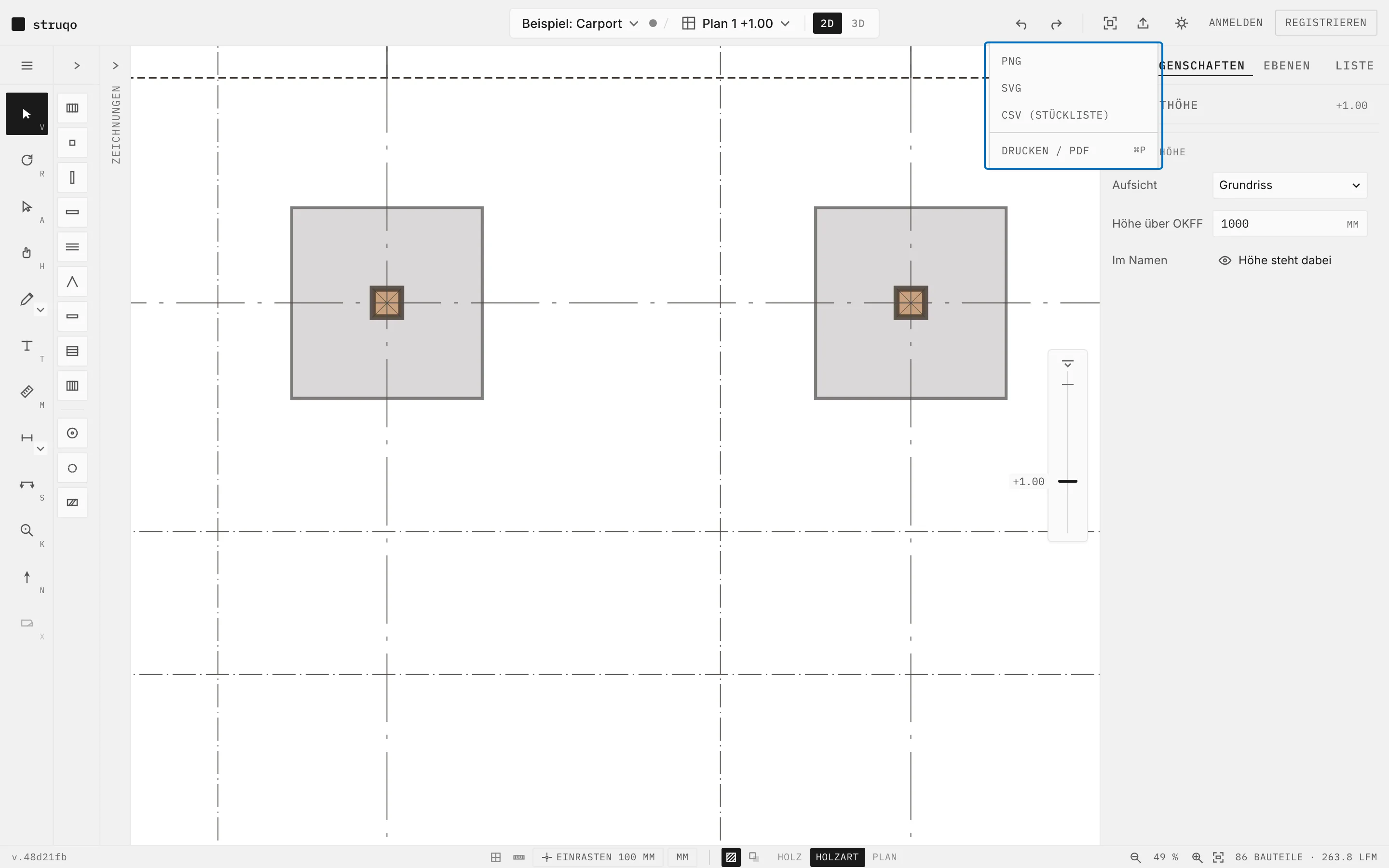Click the redo arrow

pyautogui.click(x=1056, y=24)
